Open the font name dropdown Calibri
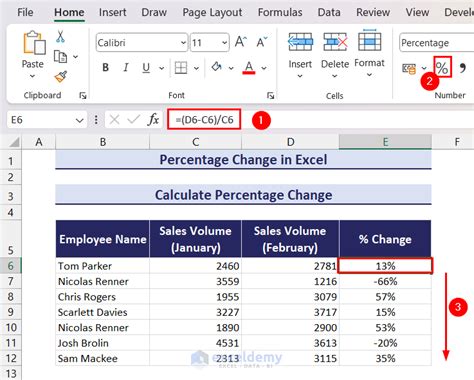 183,43
